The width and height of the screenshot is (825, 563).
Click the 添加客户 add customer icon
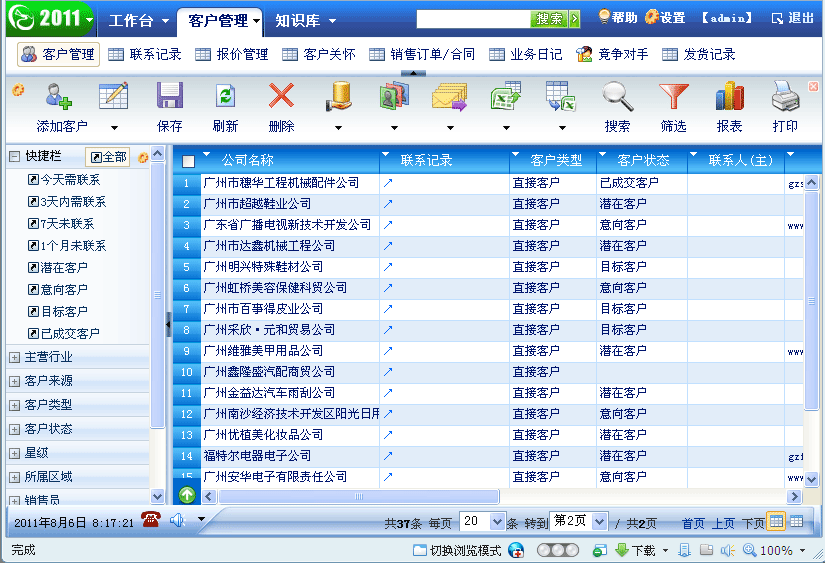58,96
